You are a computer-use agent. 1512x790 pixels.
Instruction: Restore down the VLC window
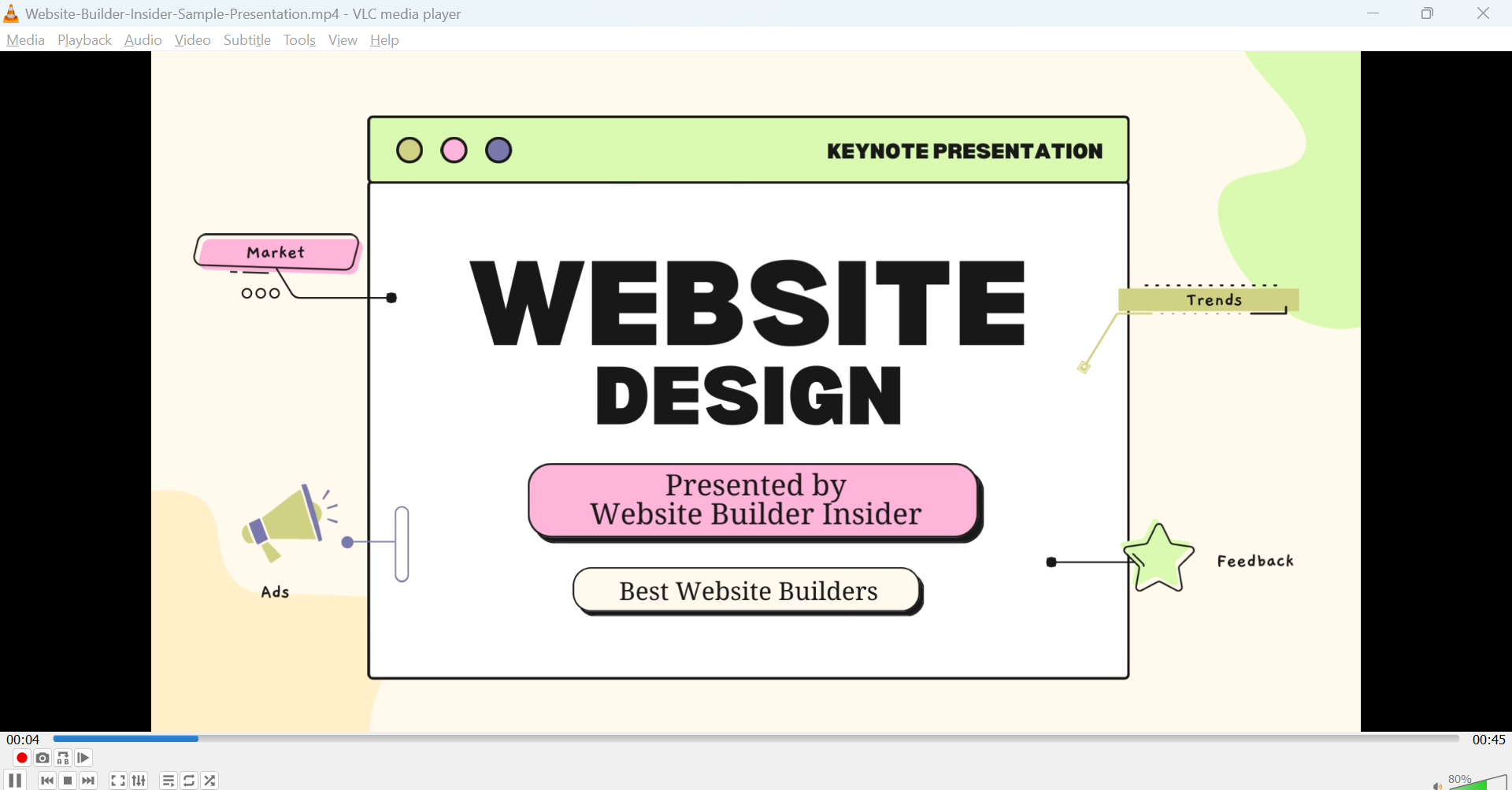pos(1427,13)
